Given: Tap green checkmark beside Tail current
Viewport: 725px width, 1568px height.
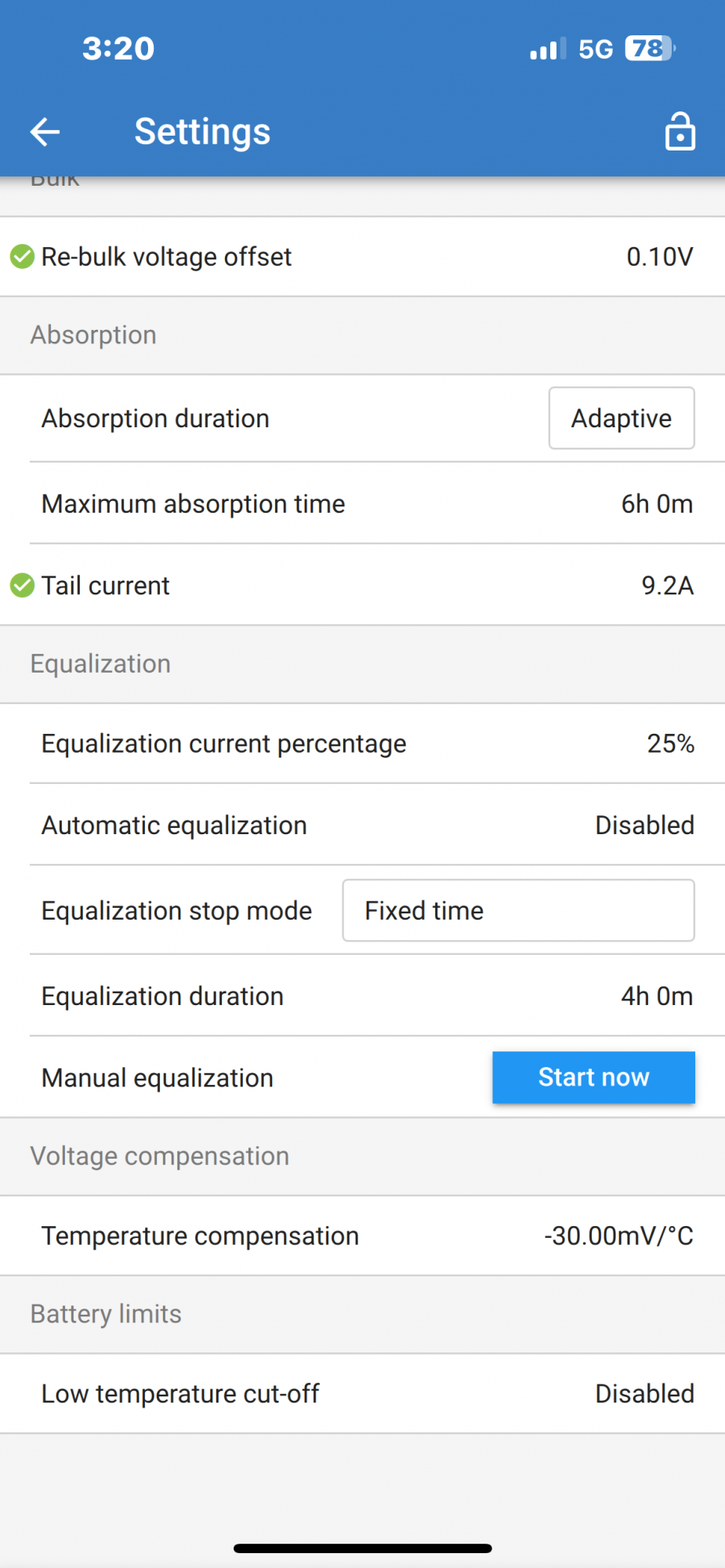Looking at the screenshot, I should pyautogui.click(x=22, y=585).
